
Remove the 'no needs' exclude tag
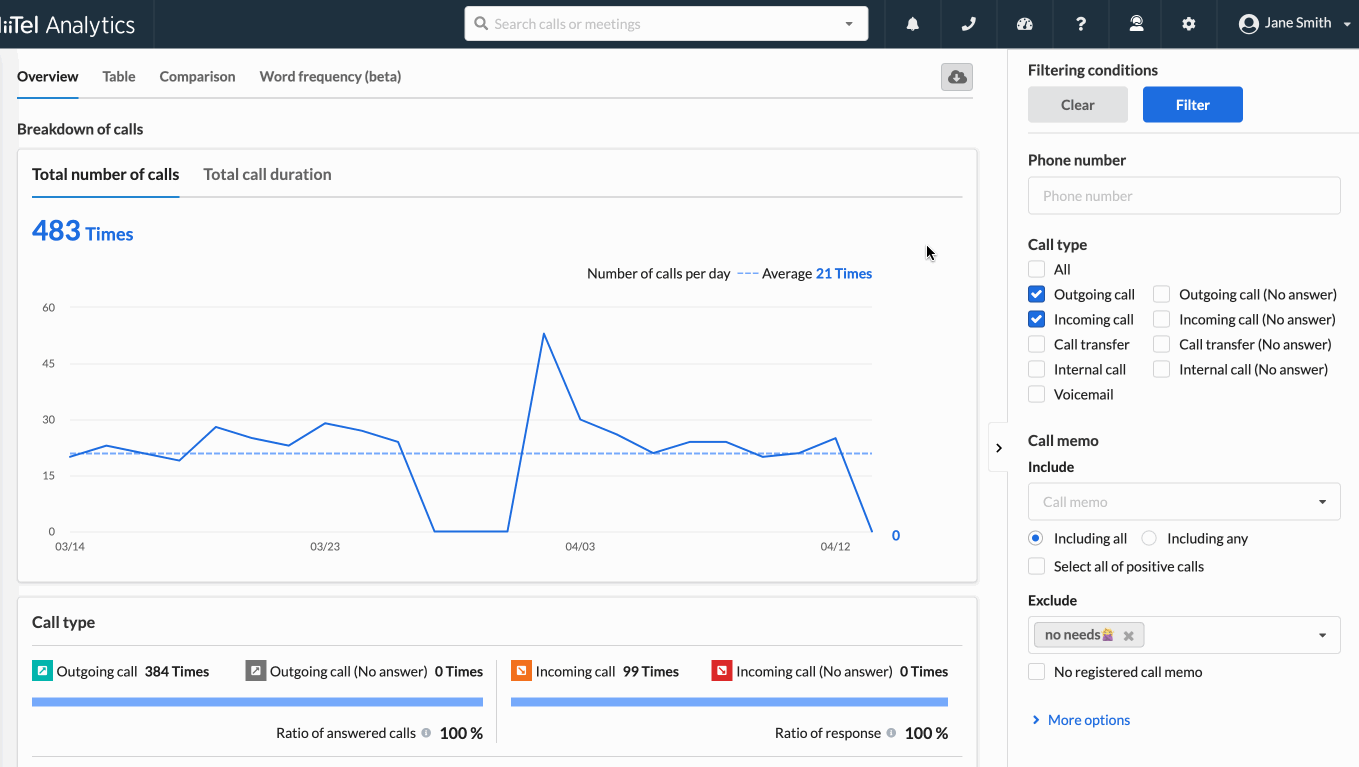click(x=1128, y=636)
